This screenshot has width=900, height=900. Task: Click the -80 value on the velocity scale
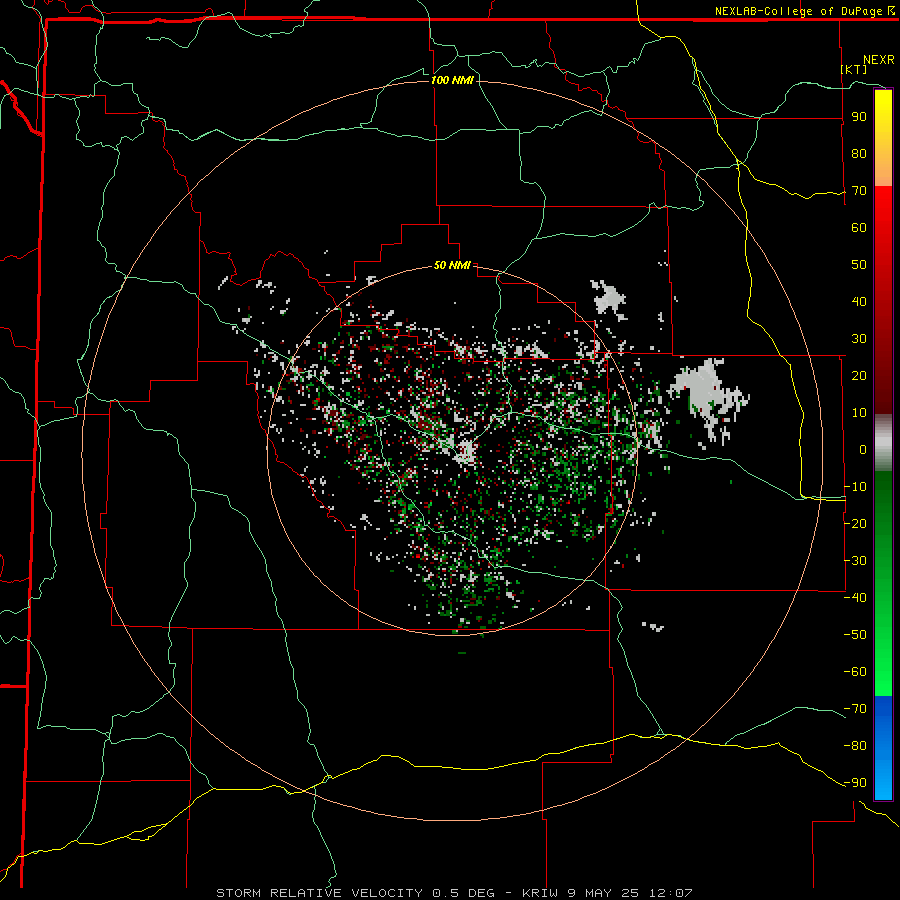pyautogui.click(x=855, y=746)
